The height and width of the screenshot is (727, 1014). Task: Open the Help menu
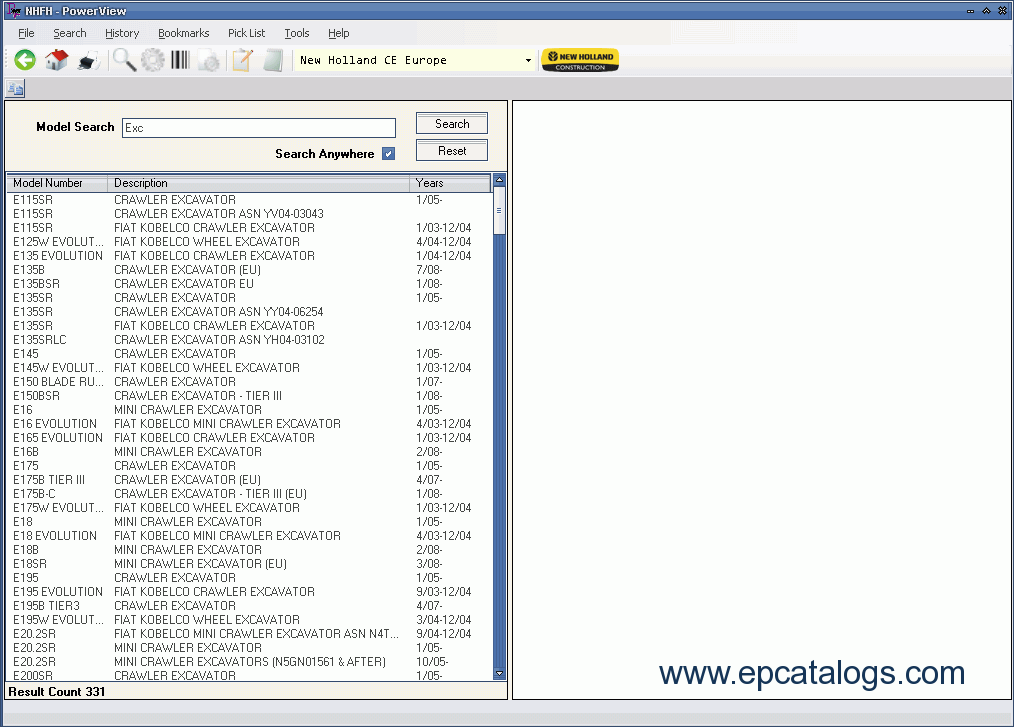[338, 33]
